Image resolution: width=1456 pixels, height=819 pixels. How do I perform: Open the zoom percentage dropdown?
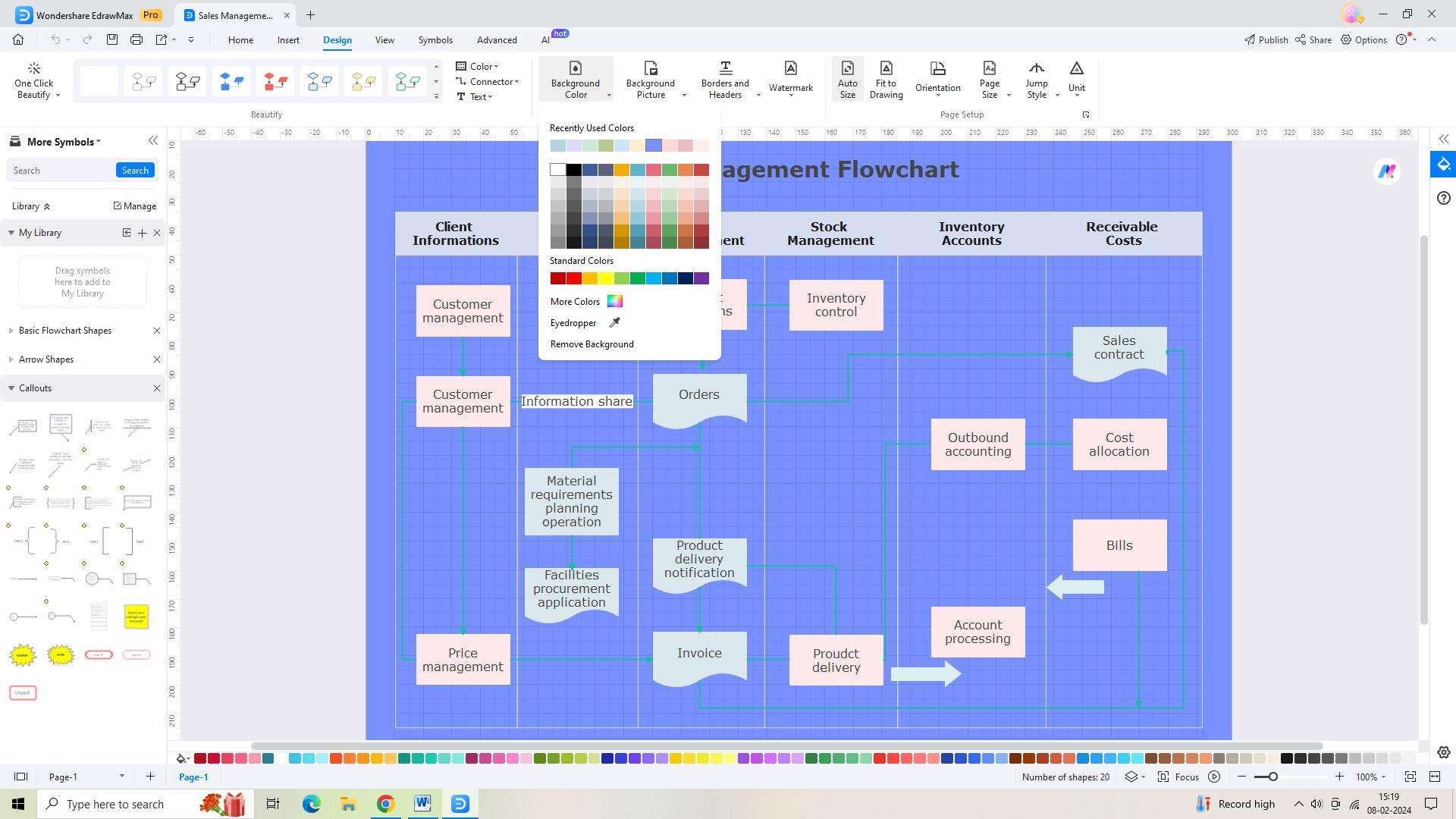point(1371,777)
